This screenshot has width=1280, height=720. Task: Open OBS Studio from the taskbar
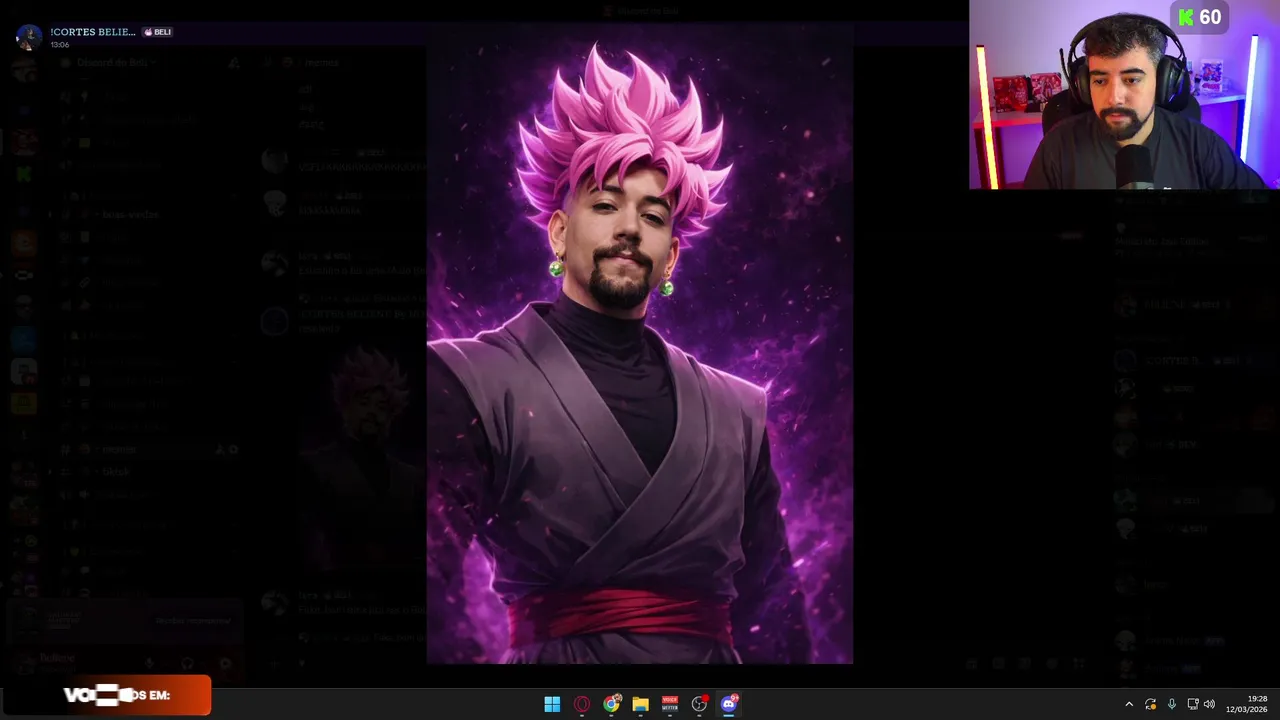coord(699,704)
